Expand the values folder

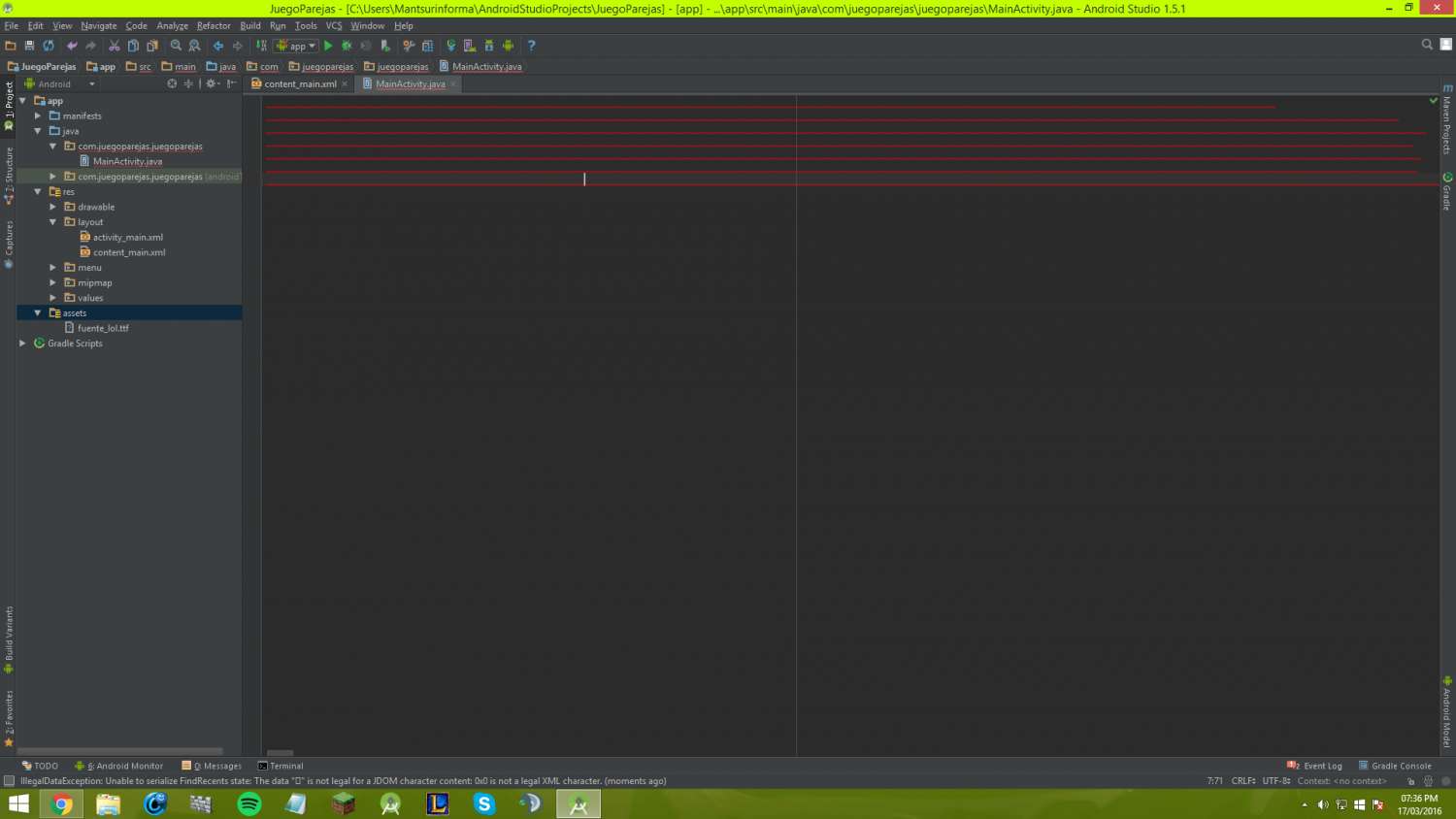(53, 298)
